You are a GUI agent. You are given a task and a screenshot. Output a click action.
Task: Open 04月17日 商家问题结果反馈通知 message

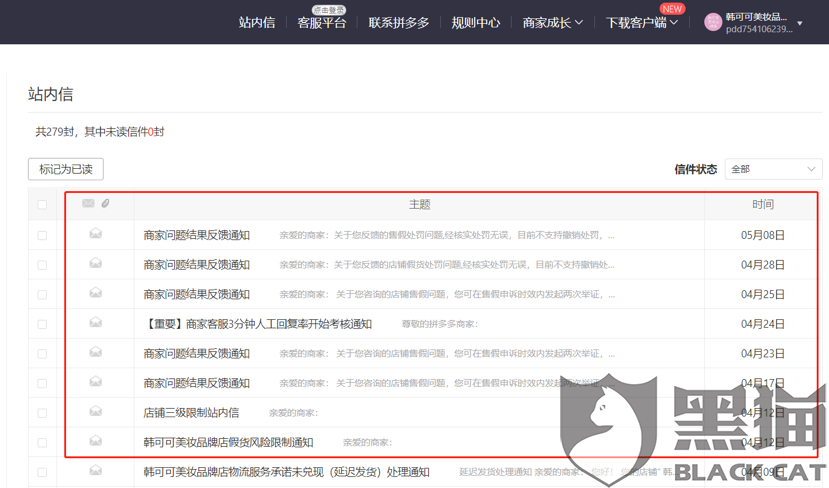tap(197, 383)
